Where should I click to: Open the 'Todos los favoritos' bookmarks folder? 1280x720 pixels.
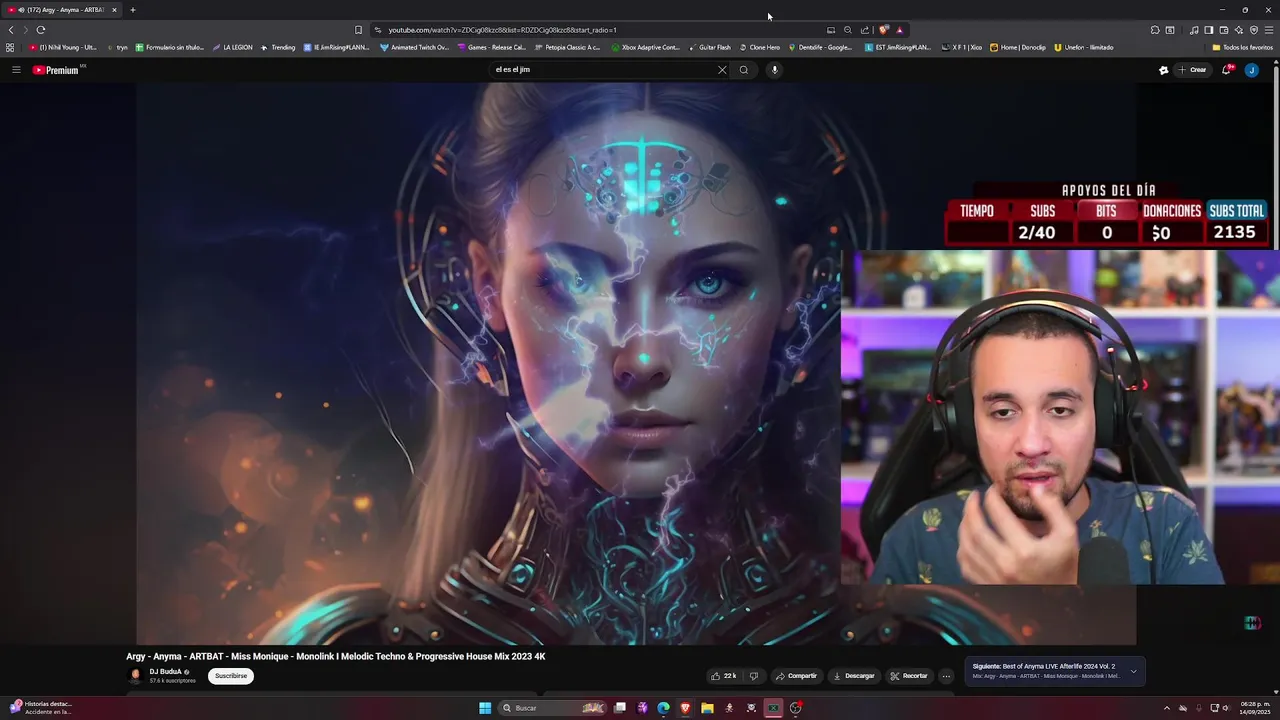point(1242,47)
